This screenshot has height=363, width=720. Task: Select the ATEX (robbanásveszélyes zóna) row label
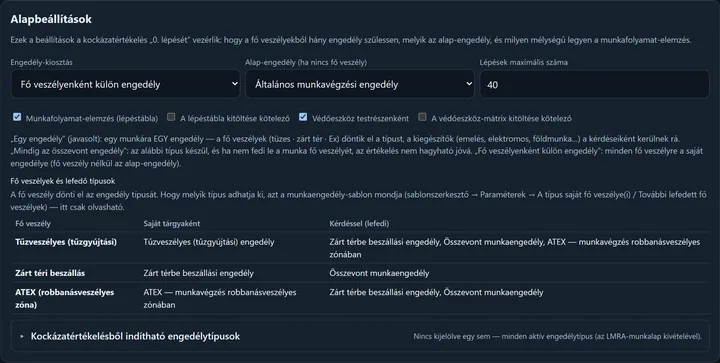[65, 298]
